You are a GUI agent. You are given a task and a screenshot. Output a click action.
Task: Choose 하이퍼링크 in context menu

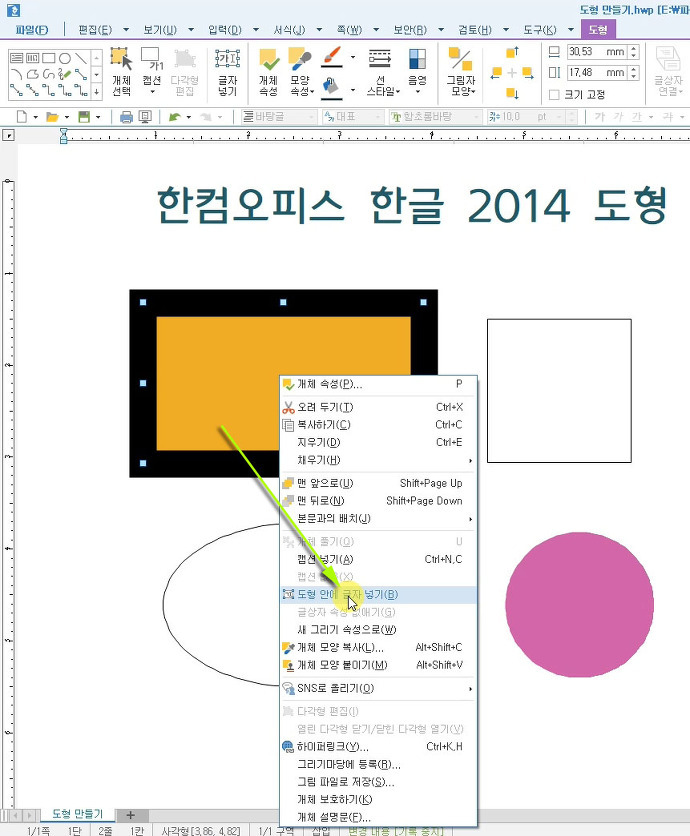pos(378,747)
